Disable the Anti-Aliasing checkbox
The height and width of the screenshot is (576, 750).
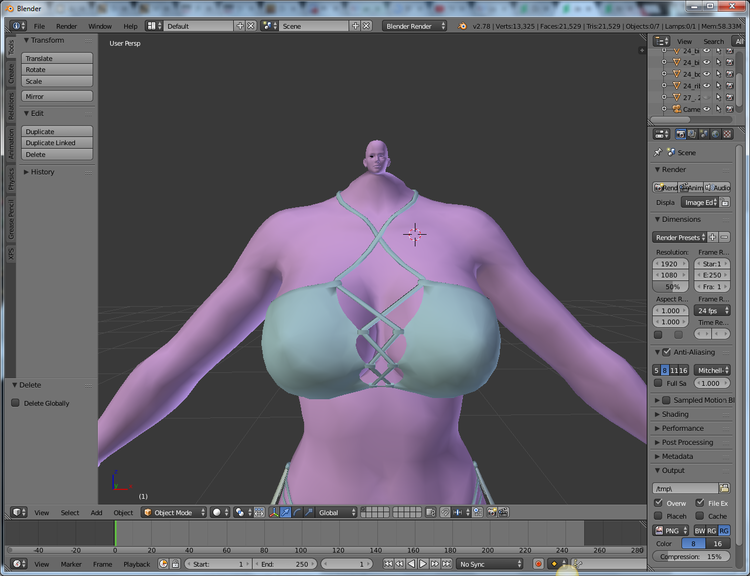click(x=666, y=352)
